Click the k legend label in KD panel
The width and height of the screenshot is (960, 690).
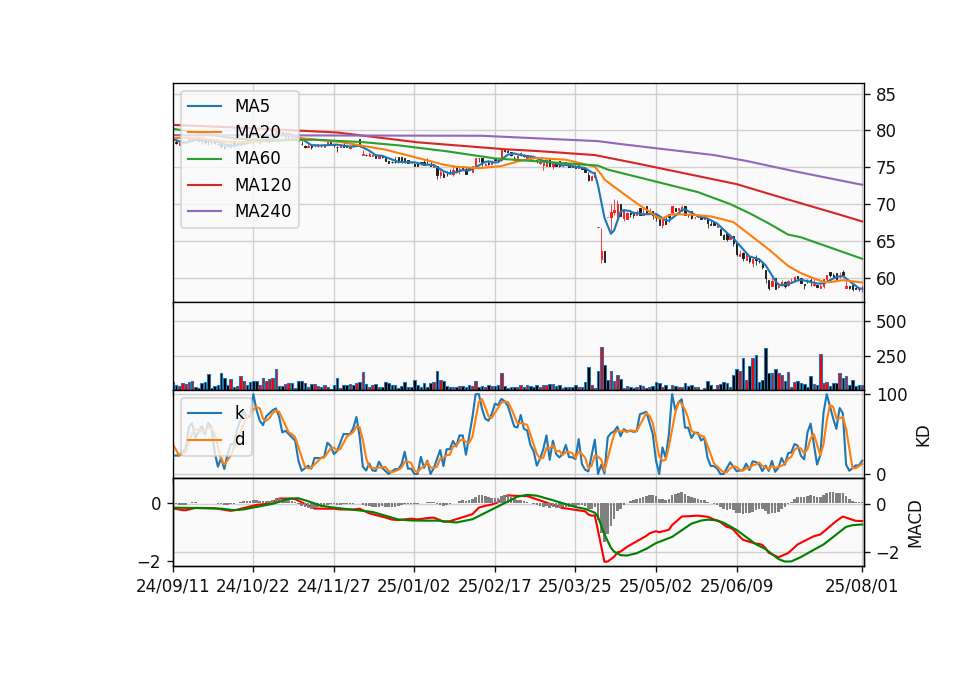pos(239,413)
